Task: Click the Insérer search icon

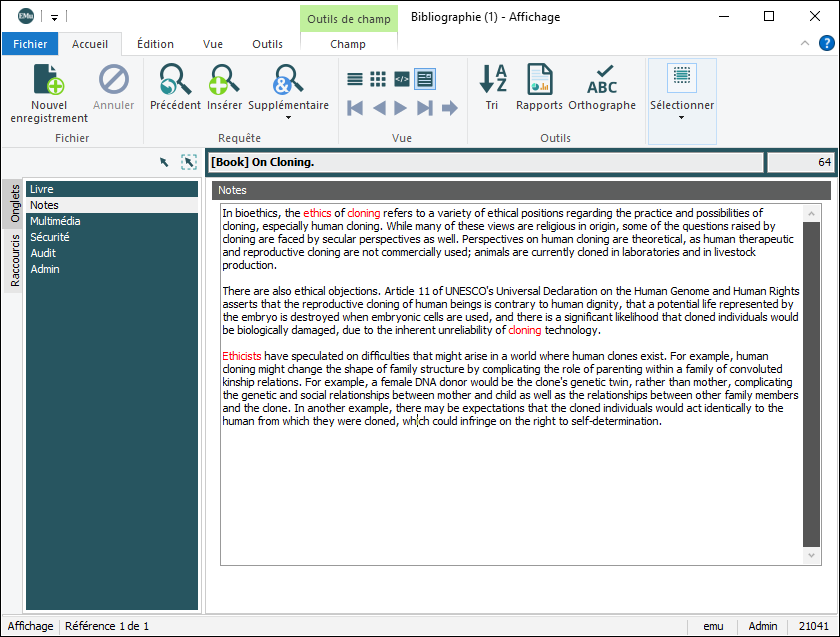Action: [x=224, y=80]
